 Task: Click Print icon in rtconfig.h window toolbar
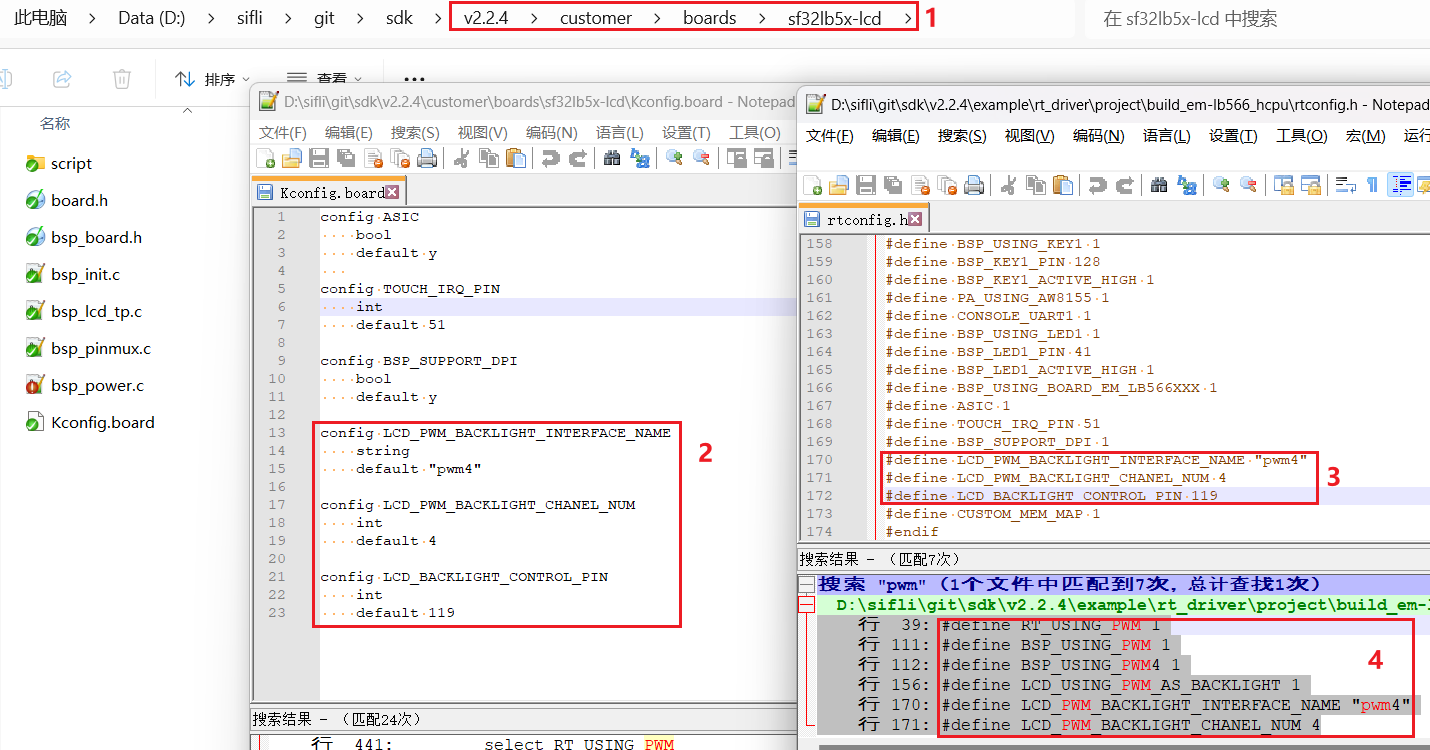[x=974, y=185]
